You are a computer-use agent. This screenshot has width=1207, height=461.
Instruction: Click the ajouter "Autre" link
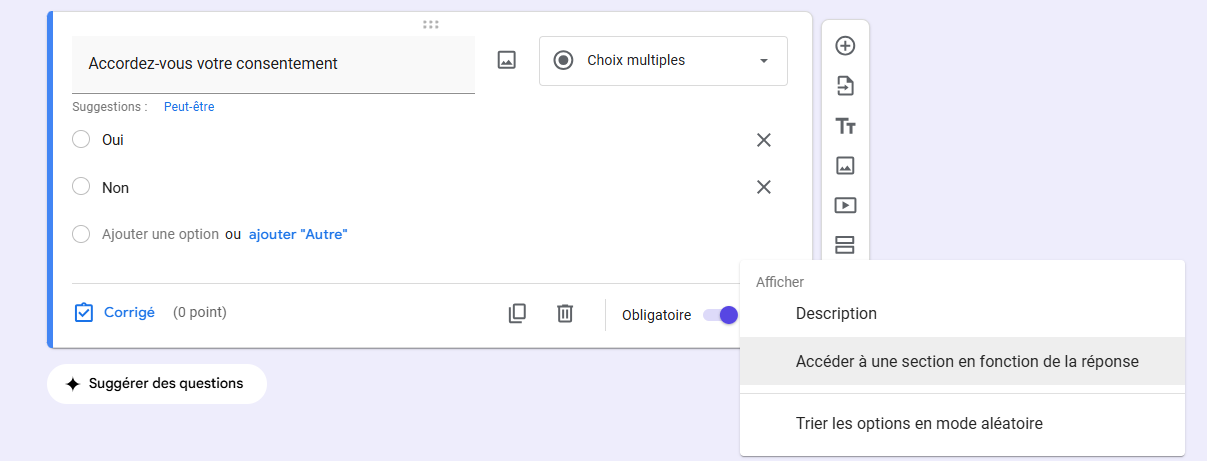298,234
